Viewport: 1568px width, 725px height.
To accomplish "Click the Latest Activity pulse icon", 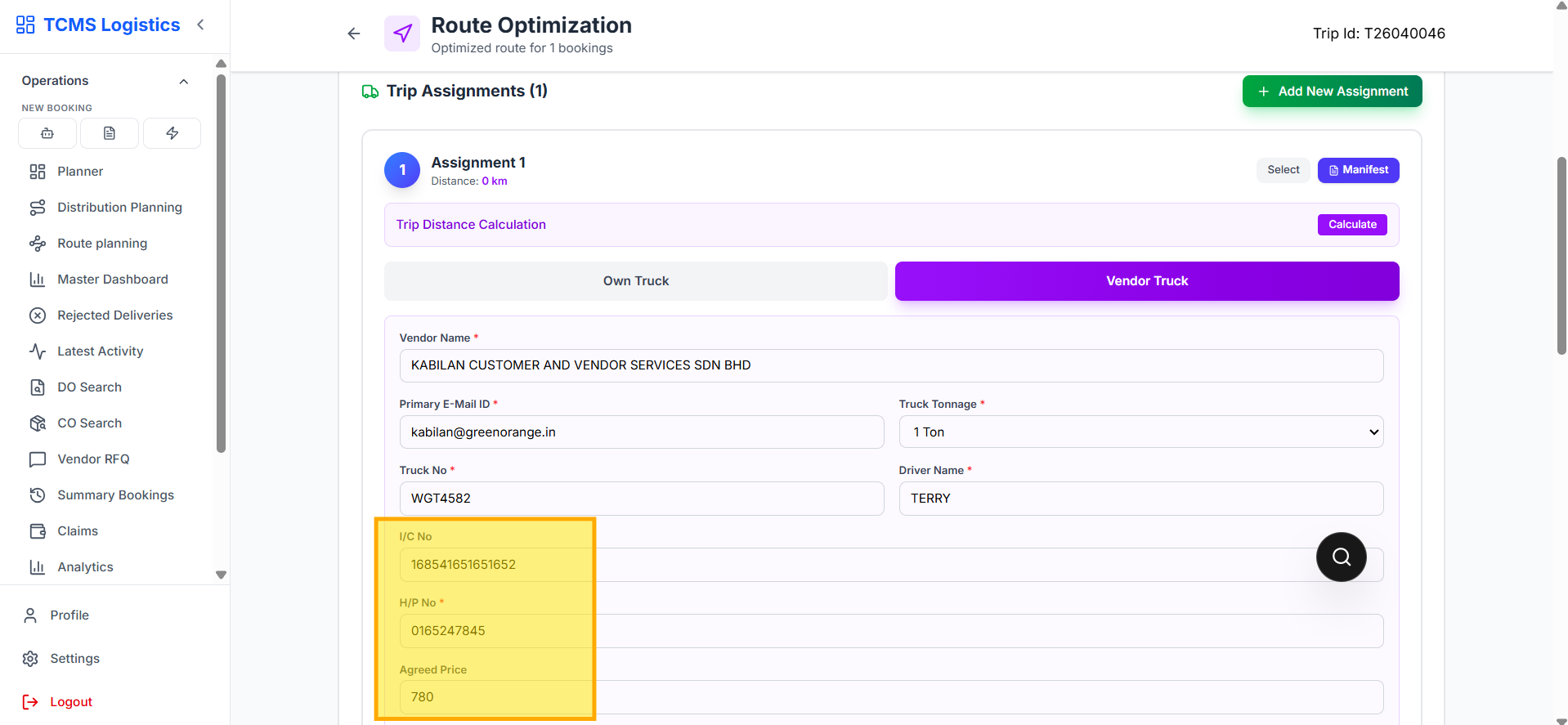I will (38, 351).
